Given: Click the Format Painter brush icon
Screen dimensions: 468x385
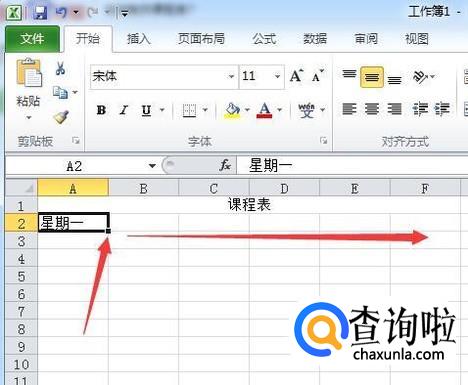Looking at the screenshot, I should pos(61,117).
